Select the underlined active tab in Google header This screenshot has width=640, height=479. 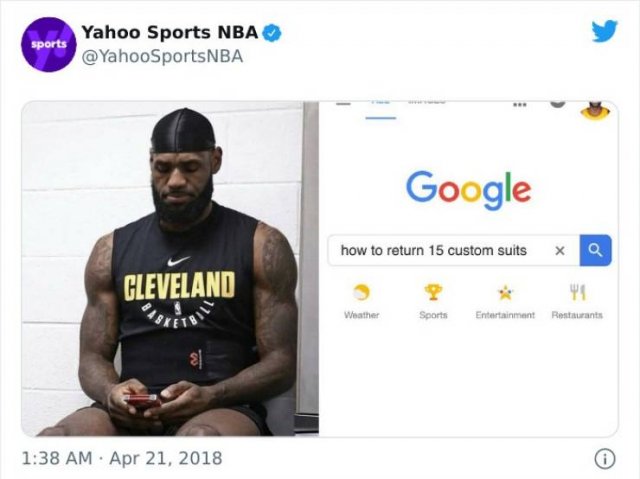(380, 110)
